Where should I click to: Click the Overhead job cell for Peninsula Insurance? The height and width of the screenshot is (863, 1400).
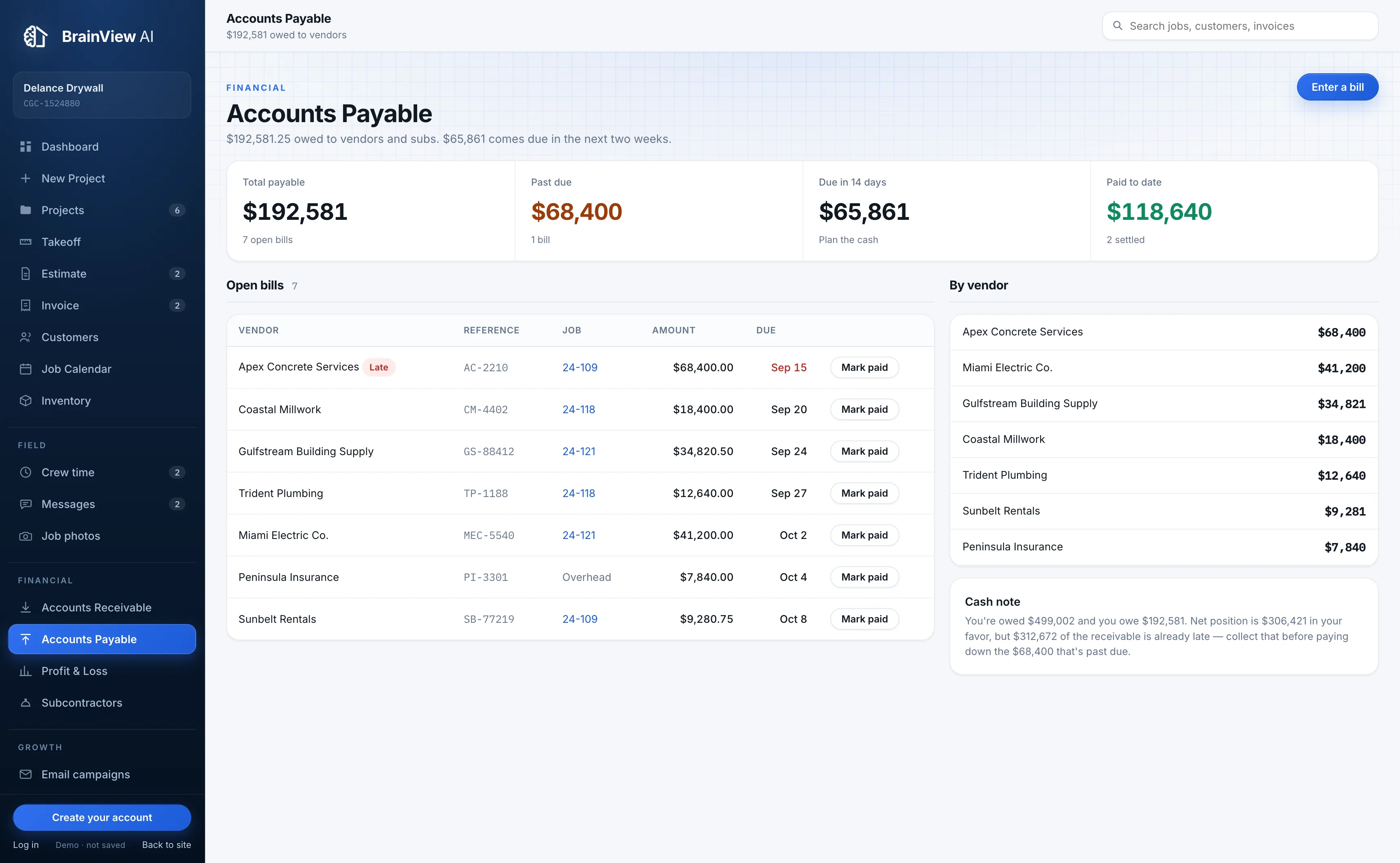tap(586, 577)
